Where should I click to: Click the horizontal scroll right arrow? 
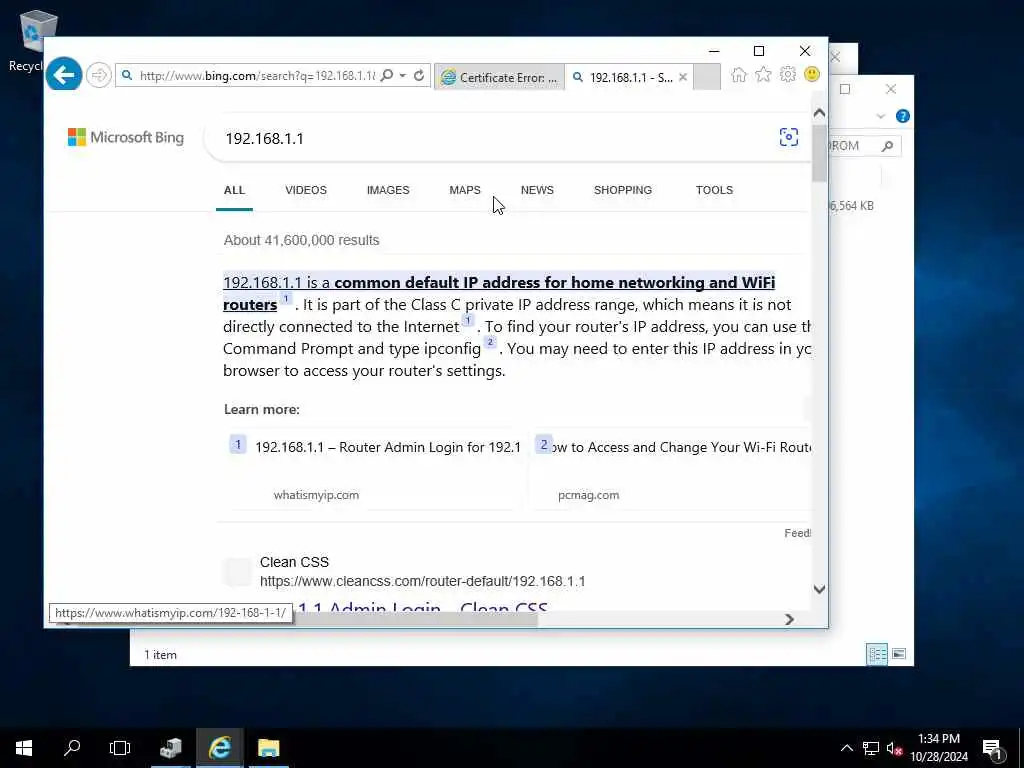(790, 619)
